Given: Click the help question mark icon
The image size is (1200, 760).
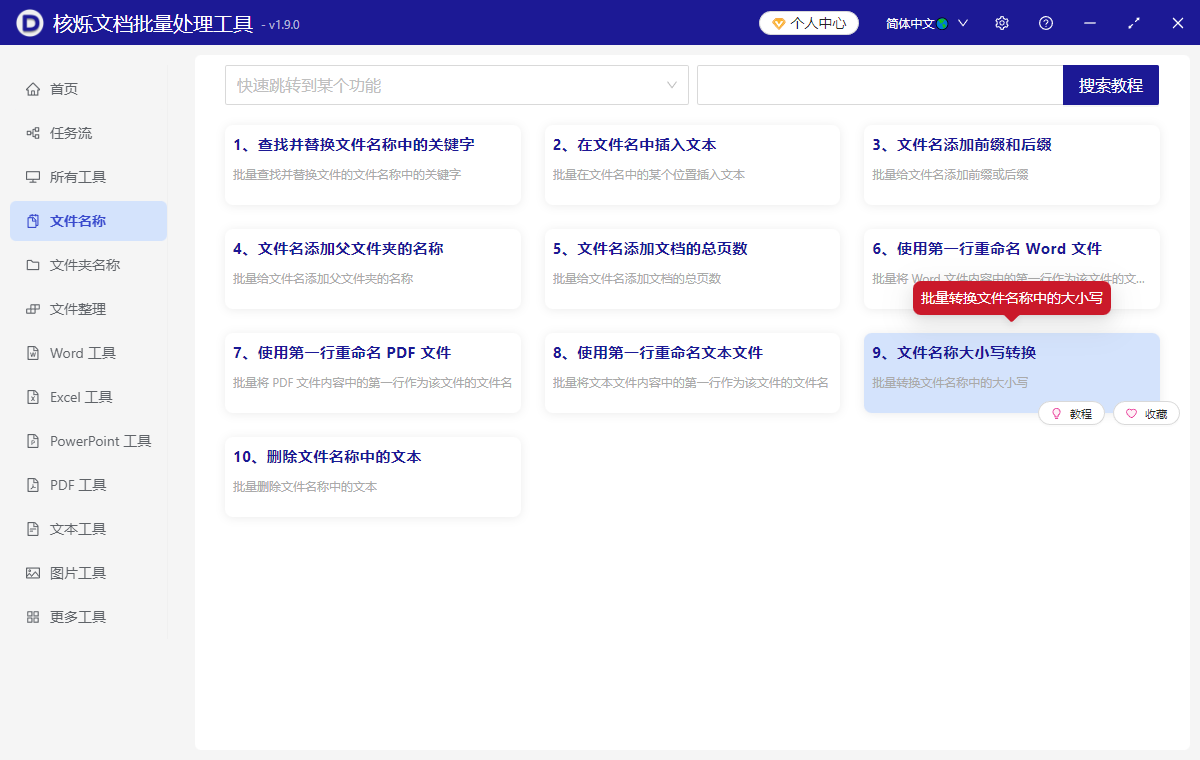Looking at the screenshot, I should (x=1046, y=23).
